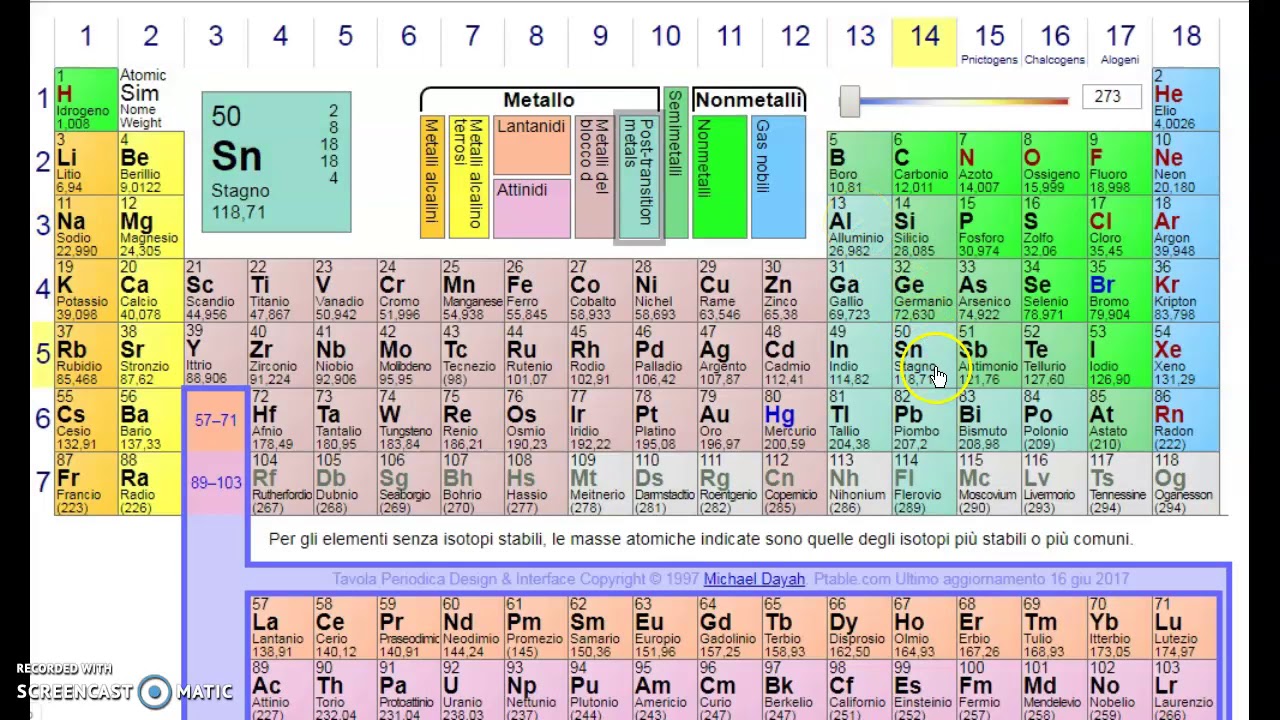
Task: Click the Azoto (N) element cell
Action: pos(989,164)
